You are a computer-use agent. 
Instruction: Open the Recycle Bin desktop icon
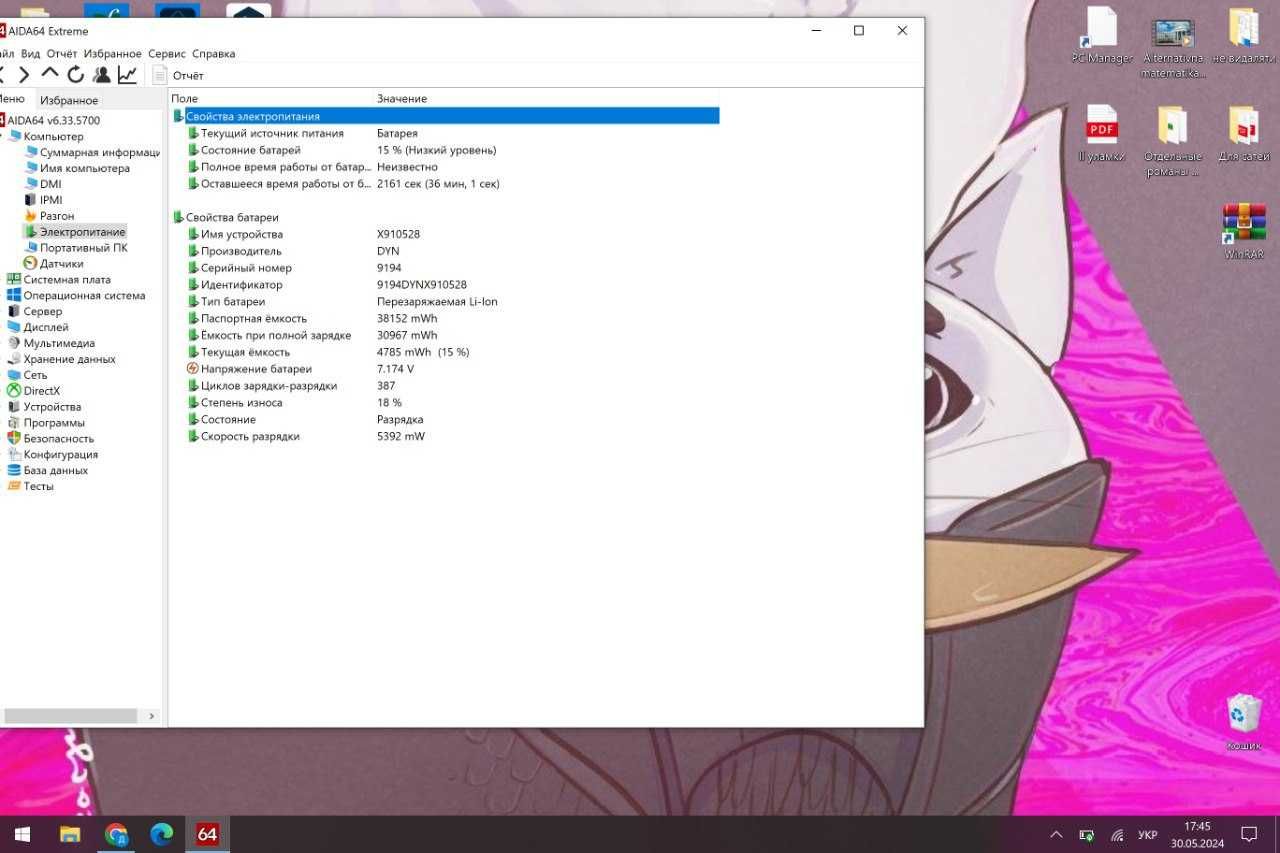tap(1244, 722)
